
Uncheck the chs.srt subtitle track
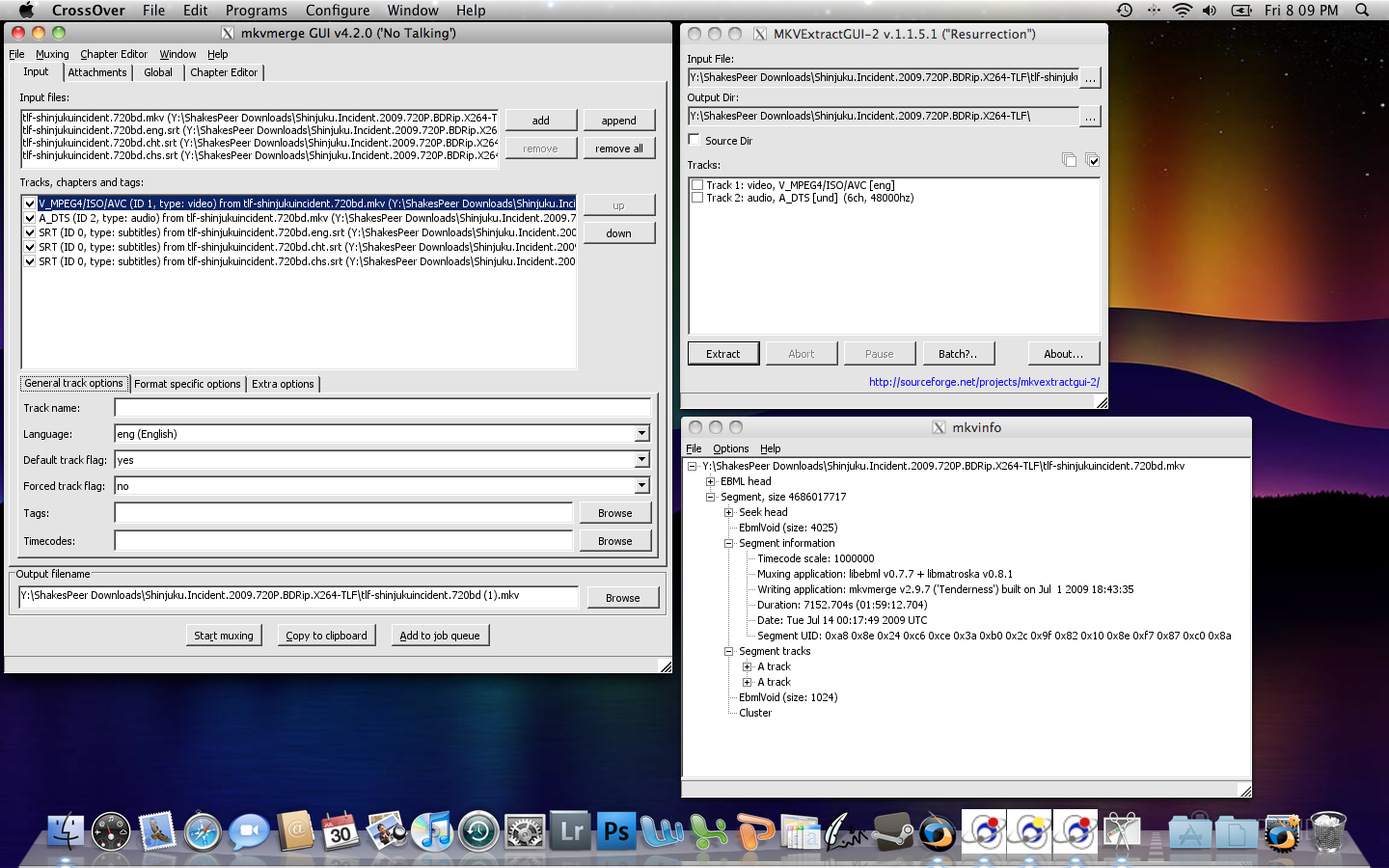[30, 261]
